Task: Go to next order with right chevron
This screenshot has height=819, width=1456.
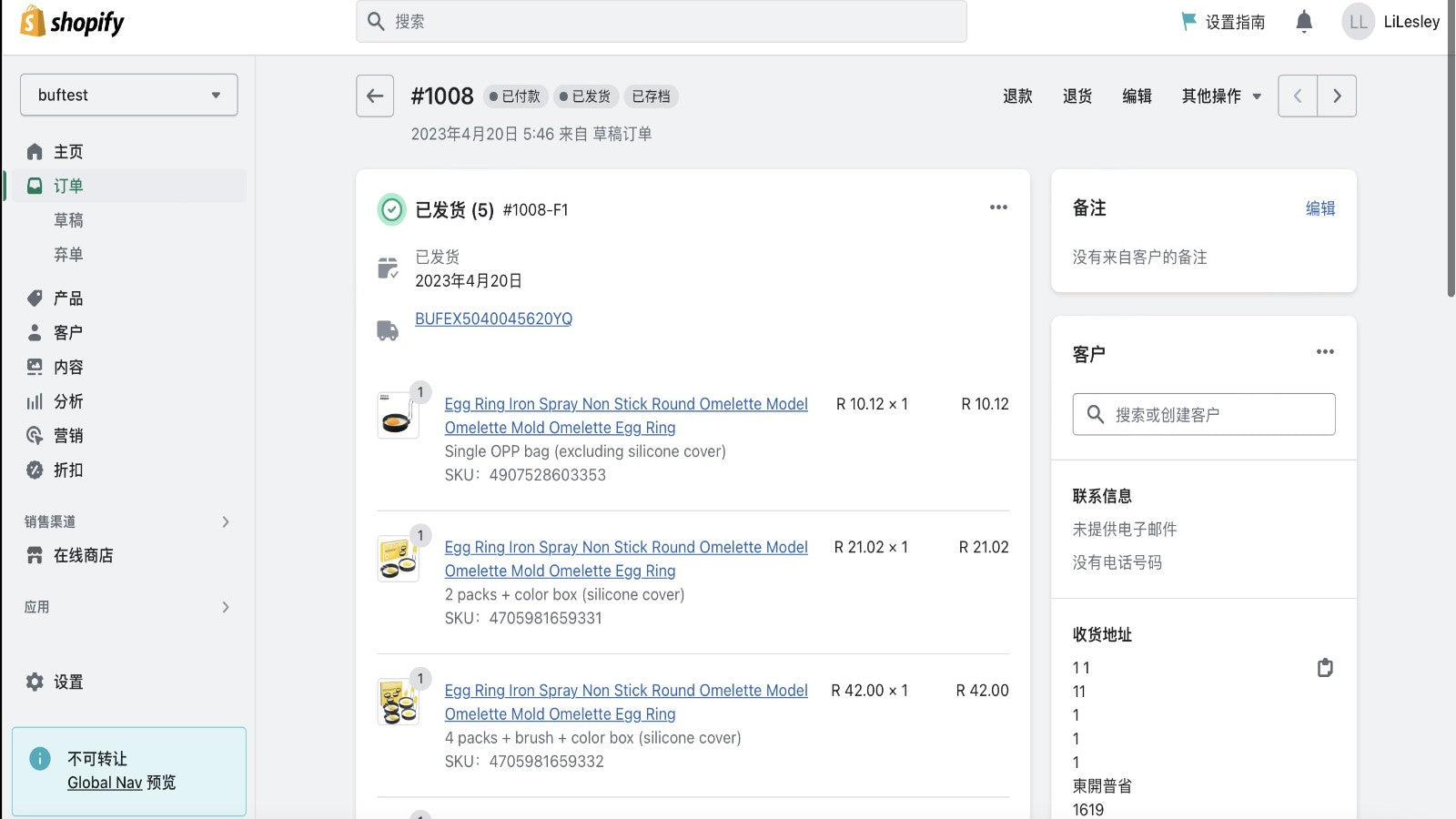Action: tap(1337, 96)
